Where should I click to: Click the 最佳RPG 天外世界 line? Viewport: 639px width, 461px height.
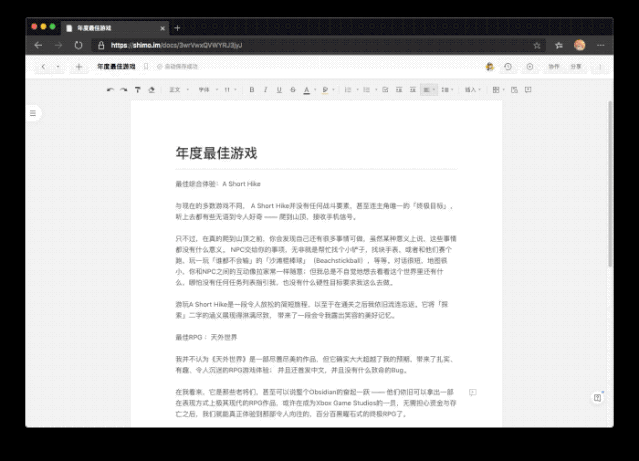[x=206, y=337]
